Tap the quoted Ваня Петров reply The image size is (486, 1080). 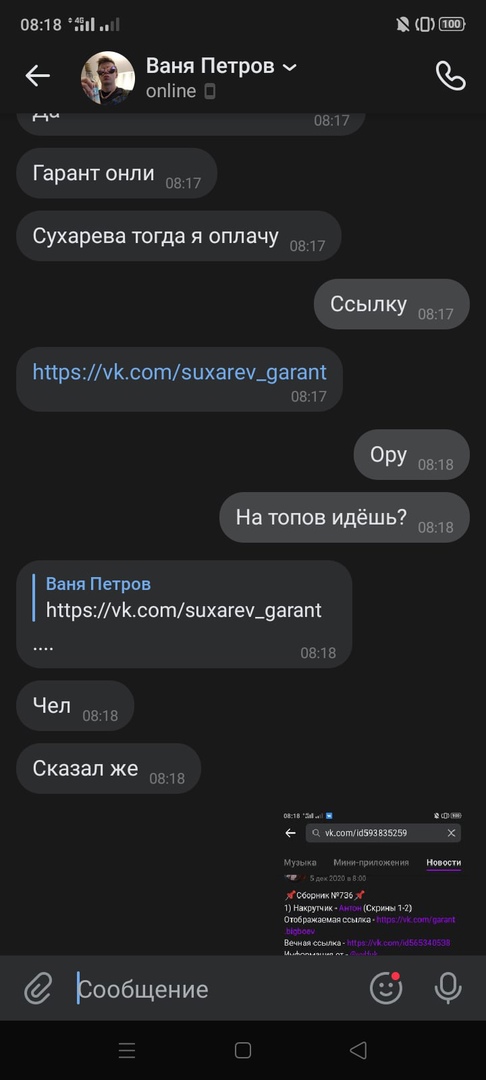pos(184,597)
